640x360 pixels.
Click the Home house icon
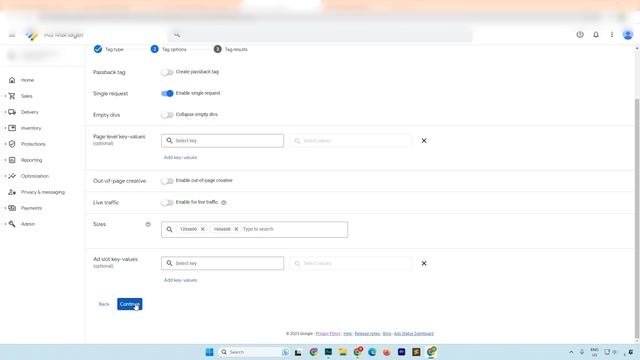click(12, 80)
